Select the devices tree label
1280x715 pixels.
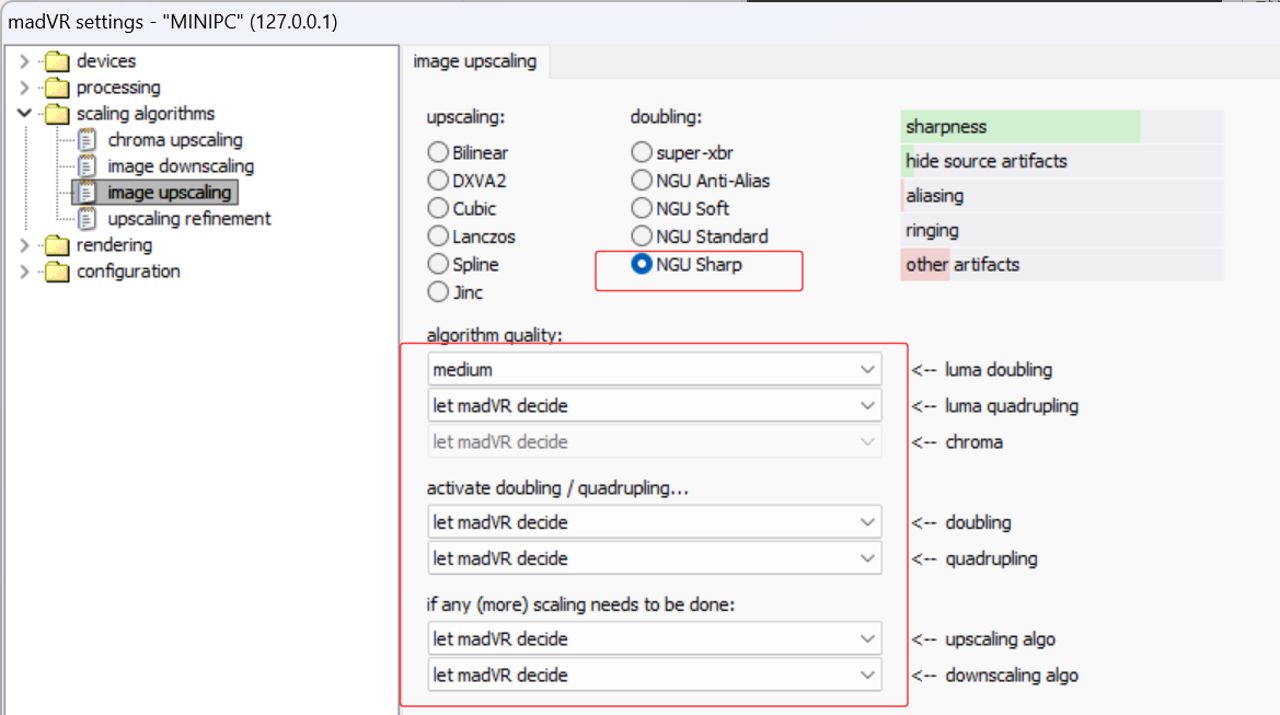coord(106,62)
